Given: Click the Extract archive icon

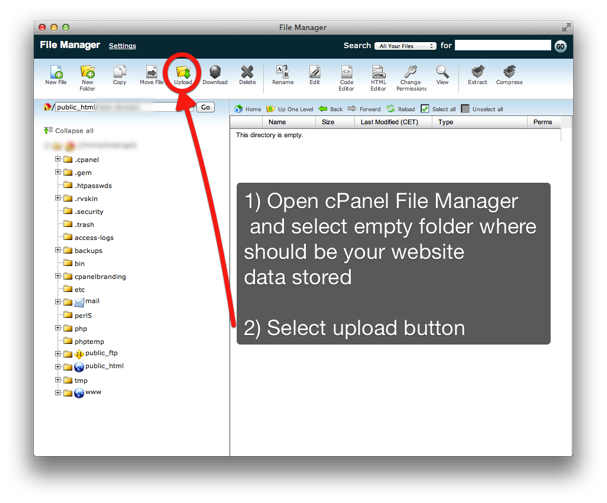Looking at the screenshot, I should [478, 72].
